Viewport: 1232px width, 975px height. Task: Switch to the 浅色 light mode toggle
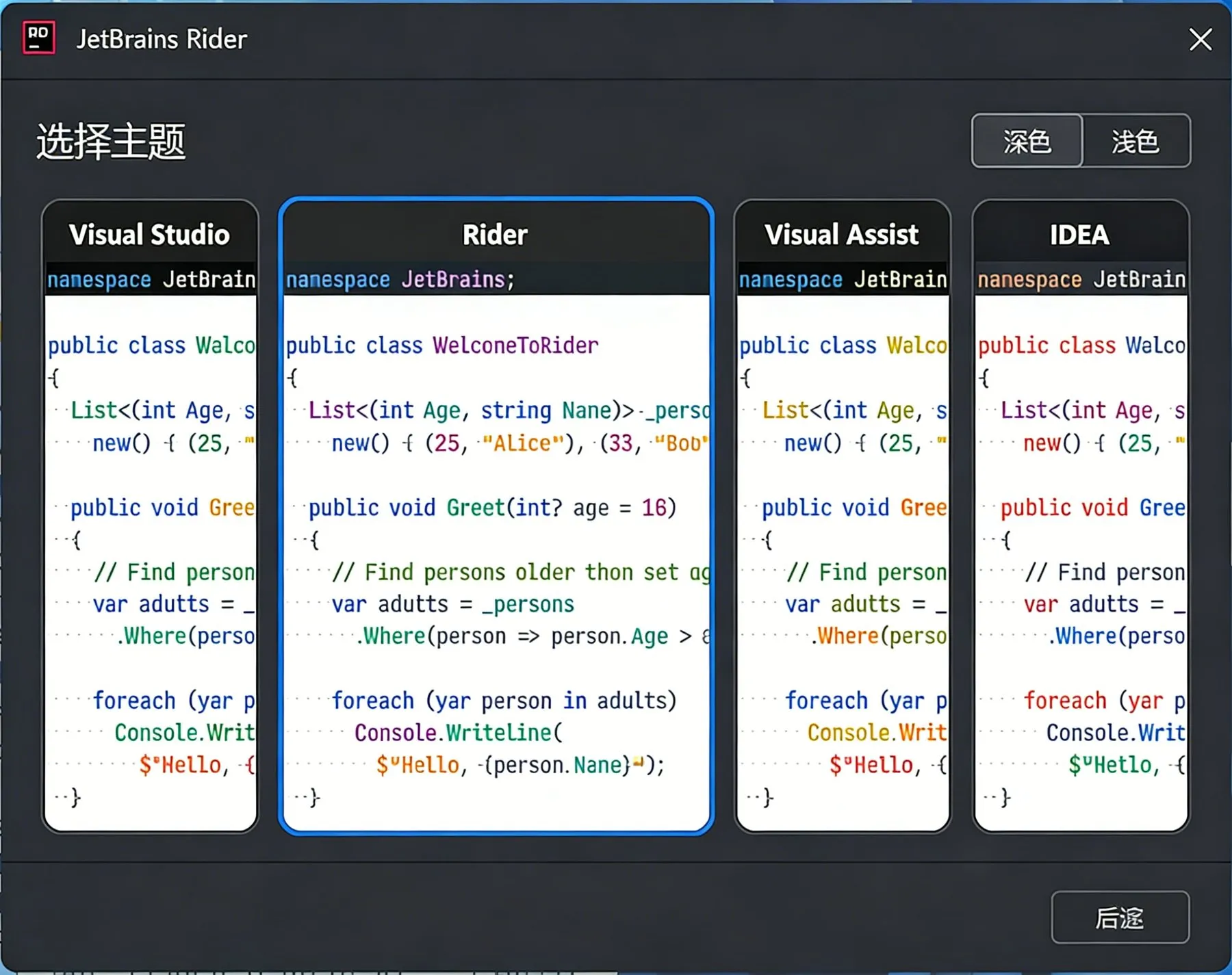point(1135,141)
